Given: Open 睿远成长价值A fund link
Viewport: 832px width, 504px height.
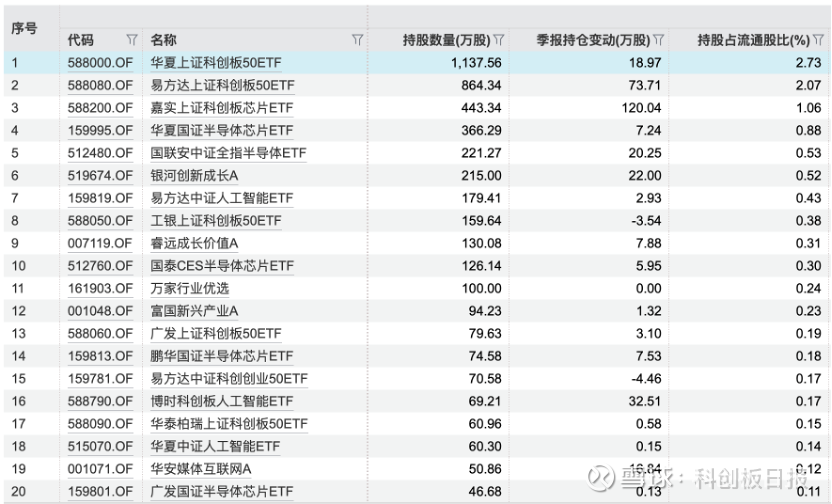Looking at the screenshot, I should 194,243.
